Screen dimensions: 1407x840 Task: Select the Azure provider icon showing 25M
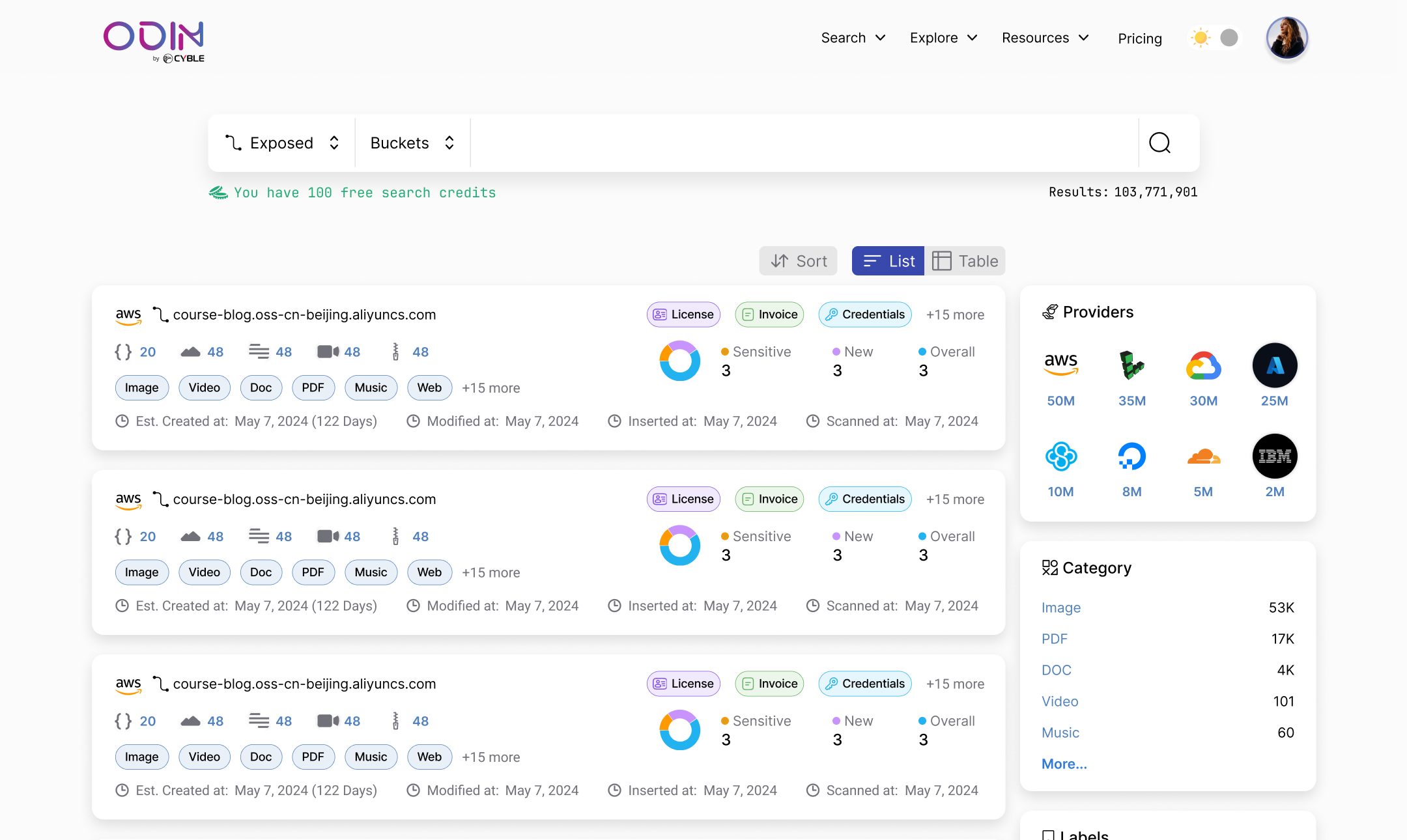tap(1275, 365)
